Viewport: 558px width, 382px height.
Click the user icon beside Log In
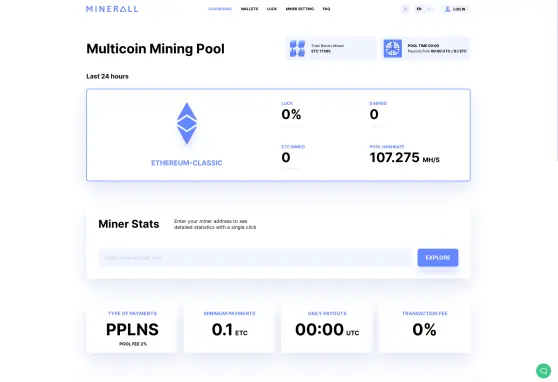pyautogui.click(x=447, y=9)
